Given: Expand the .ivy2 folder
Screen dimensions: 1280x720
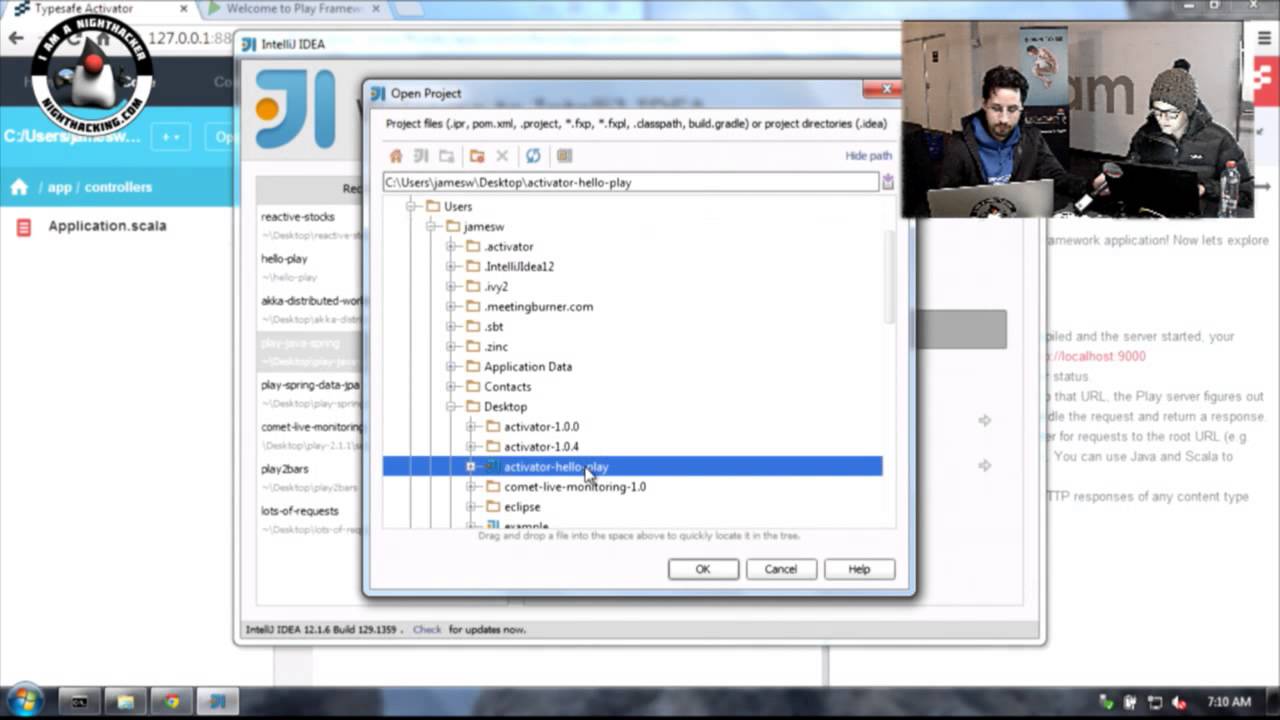Looking at the screenshot, I should 451,287.
